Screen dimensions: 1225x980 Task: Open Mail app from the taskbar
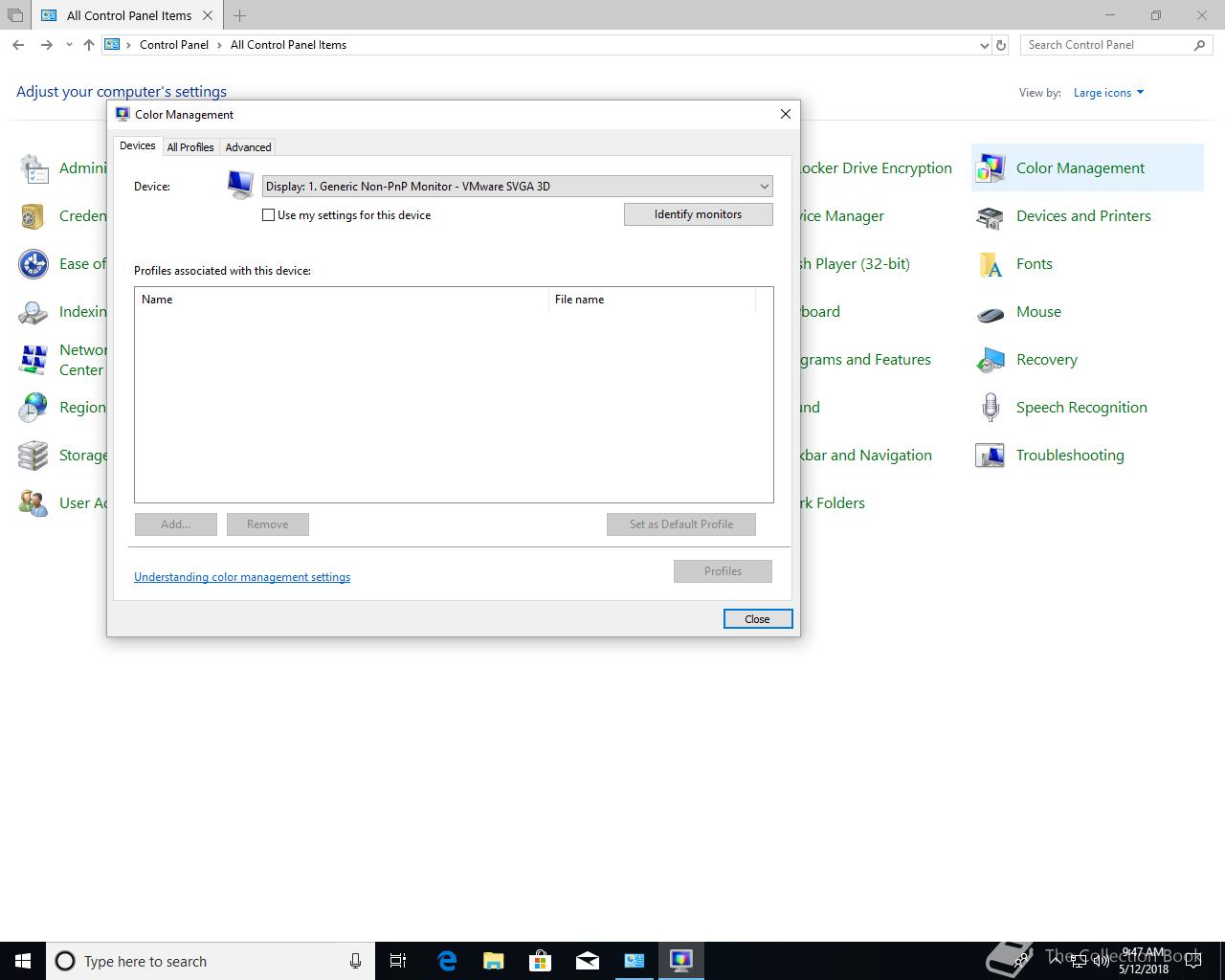[x=587, y=961]
